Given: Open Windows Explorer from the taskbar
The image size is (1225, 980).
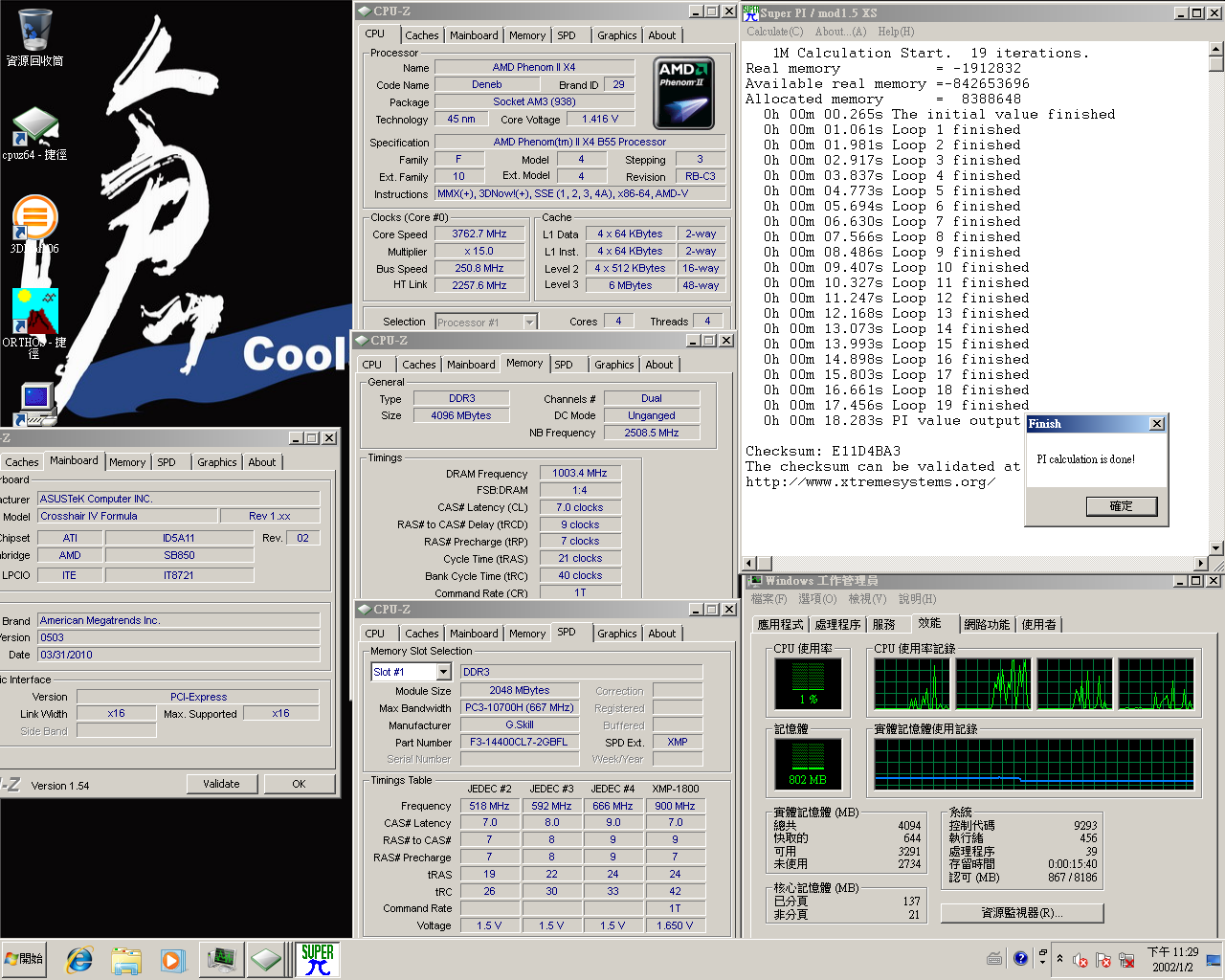Looking at the screenshot, I should pyautogui.click(x=126, y=959).
